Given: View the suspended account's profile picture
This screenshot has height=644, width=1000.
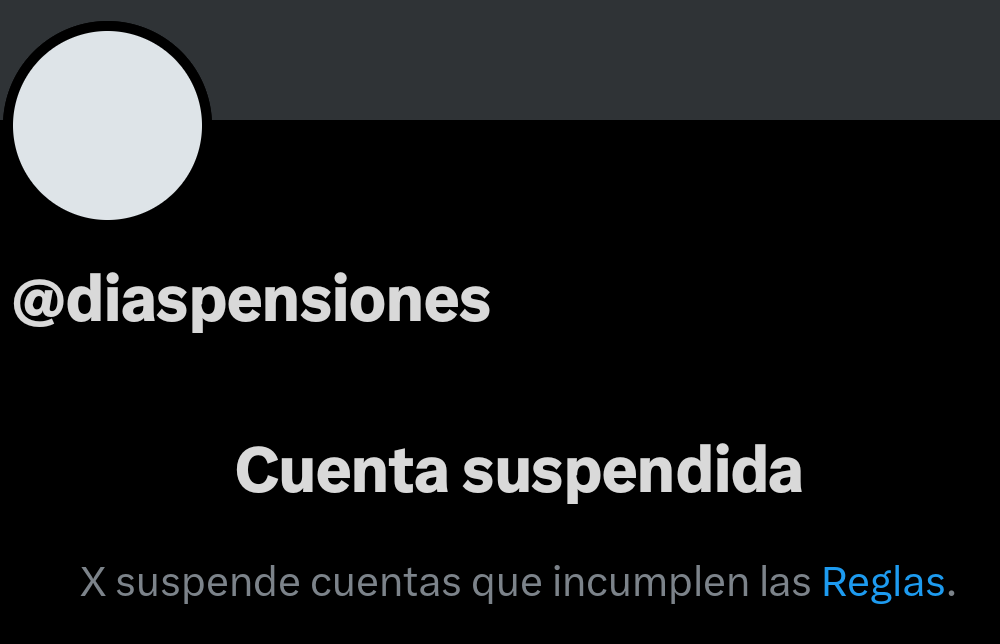Looking at the screenshot, I should point(107,125).
